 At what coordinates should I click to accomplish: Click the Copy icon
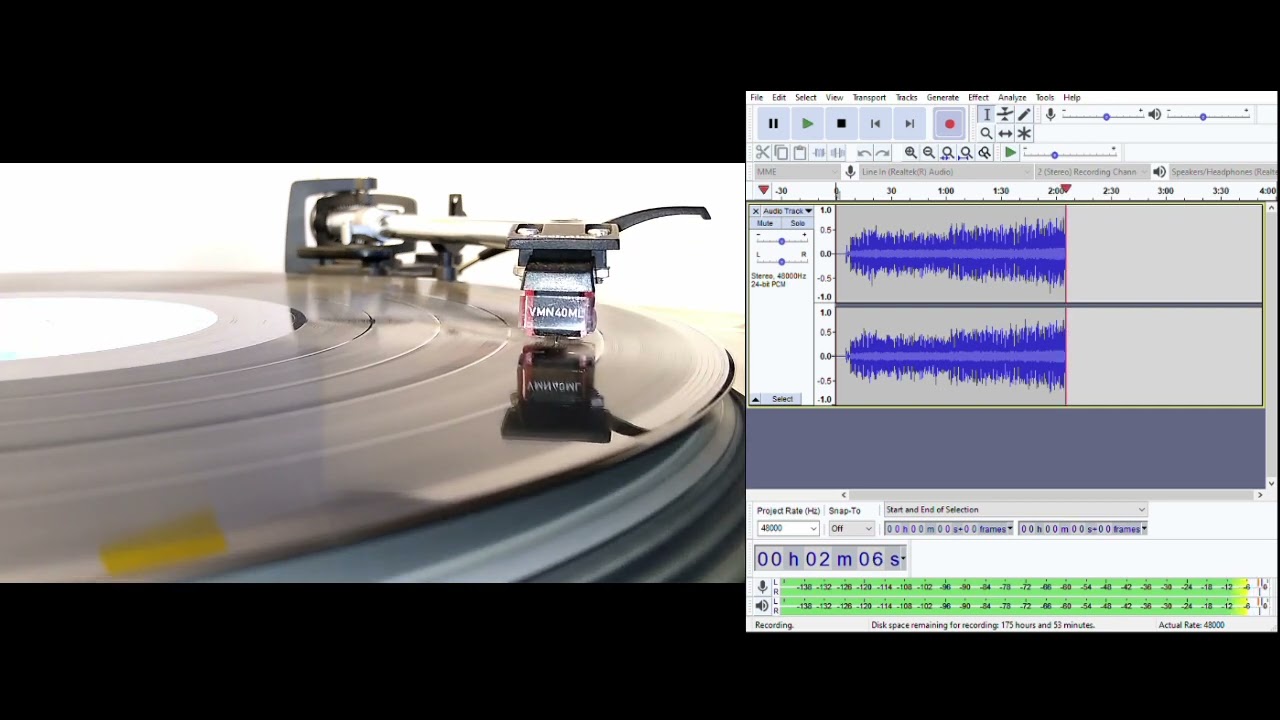781,153
